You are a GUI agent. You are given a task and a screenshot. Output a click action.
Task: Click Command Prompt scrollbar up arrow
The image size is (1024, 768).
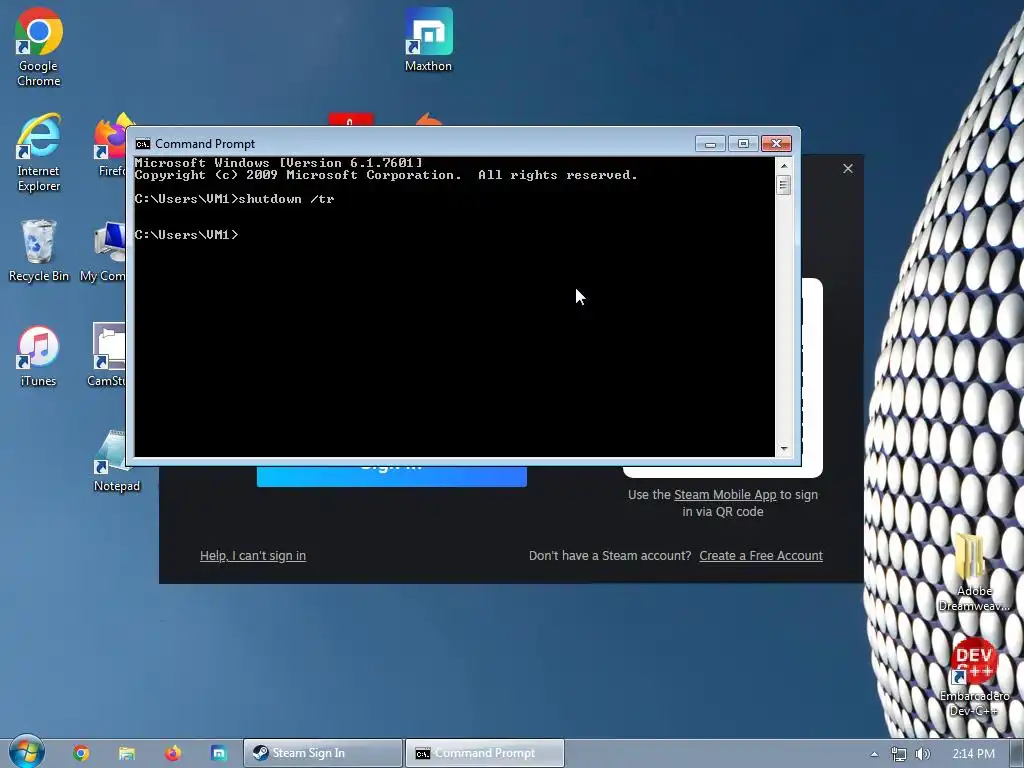pos(784,166)
